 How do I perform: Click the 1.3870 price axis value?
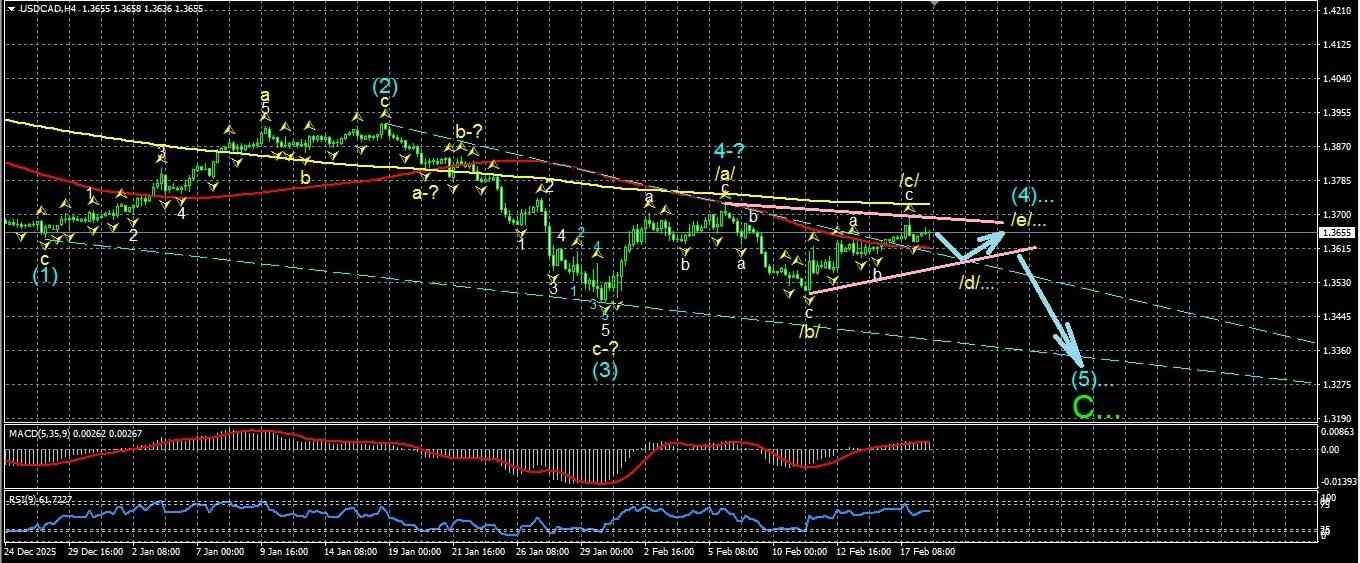coord(1337,147)
